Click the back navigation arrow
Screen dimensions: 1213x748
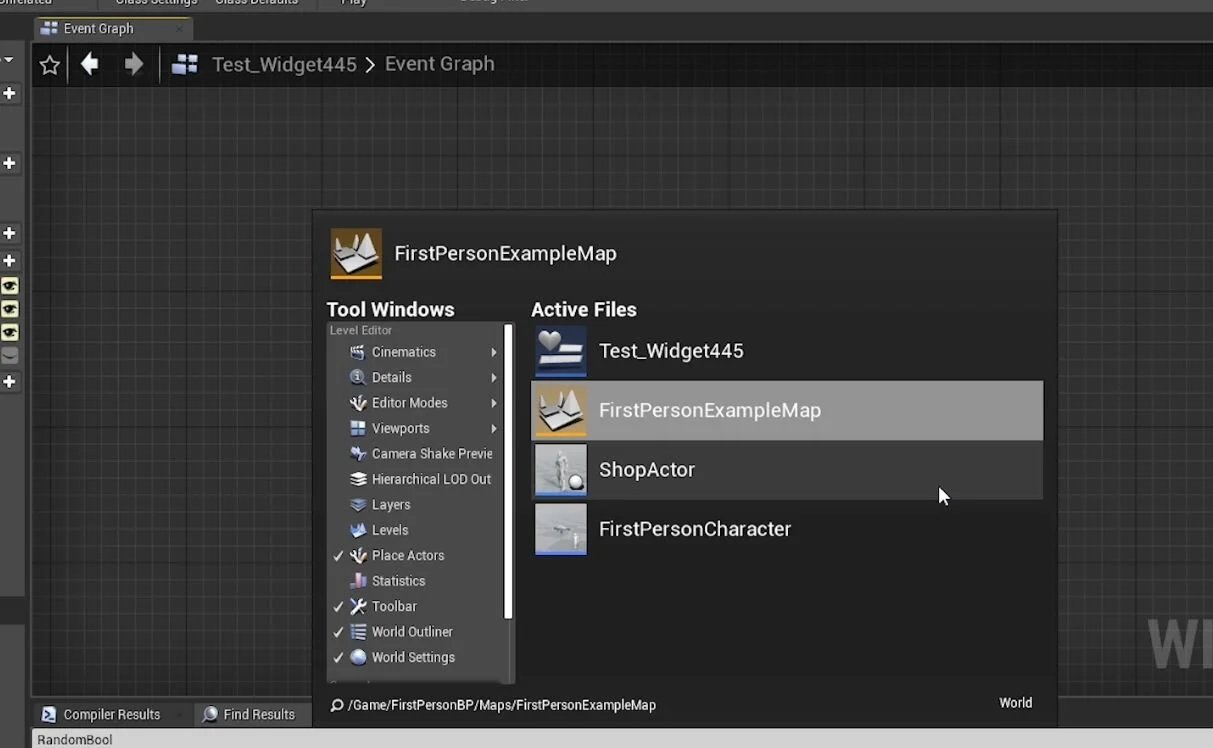pyautogui.click(x=88, y=63)
